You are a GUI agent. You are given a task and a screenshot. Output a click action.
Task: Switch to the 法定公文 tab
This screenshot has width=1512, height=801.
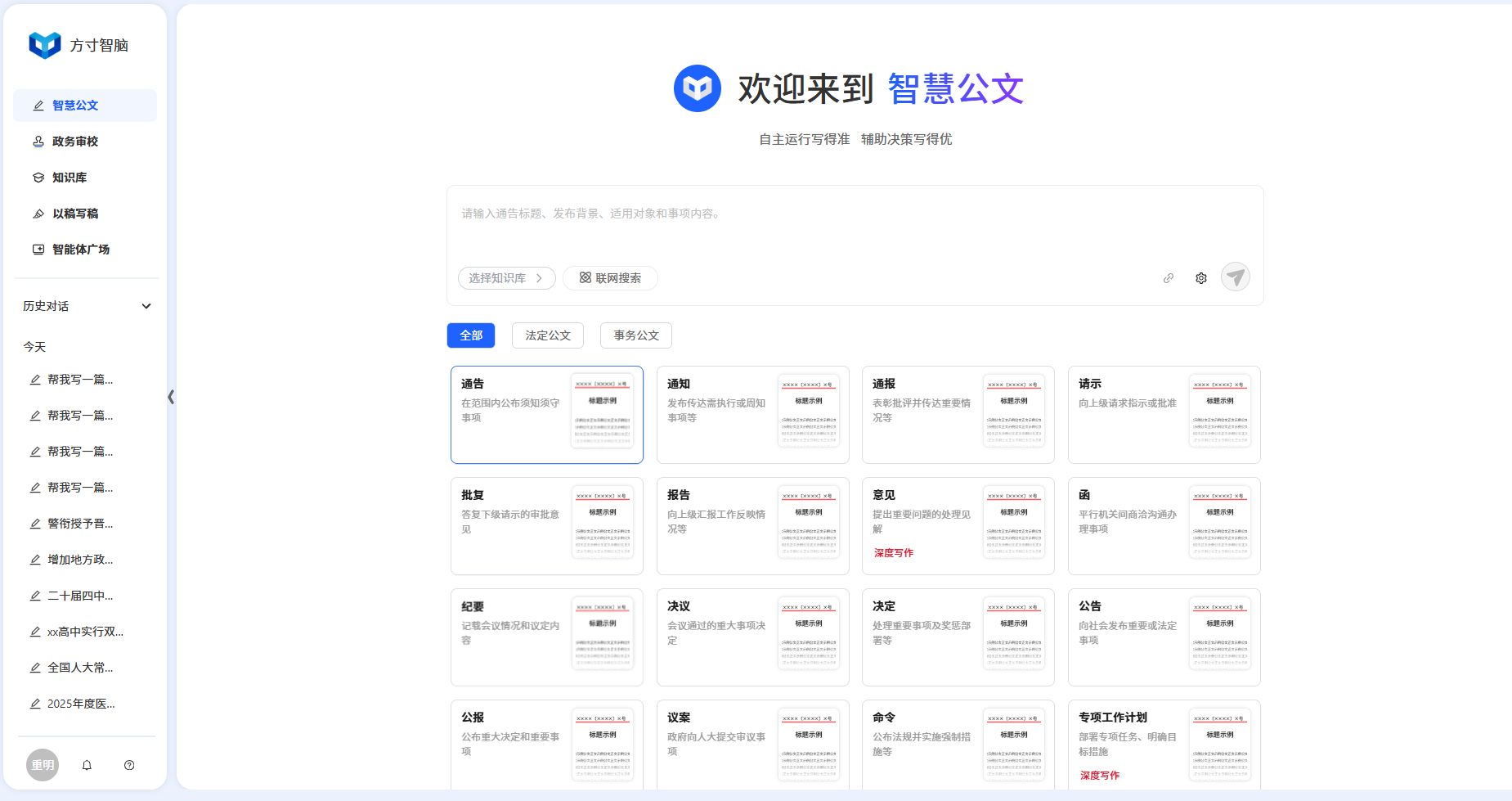[x=548, y=335]
